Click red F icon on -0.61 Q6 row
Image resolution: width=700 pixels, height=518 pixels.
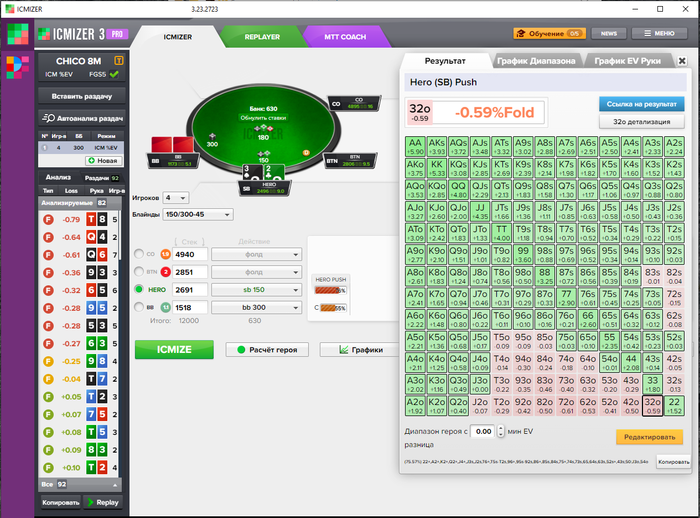(48, 255)
